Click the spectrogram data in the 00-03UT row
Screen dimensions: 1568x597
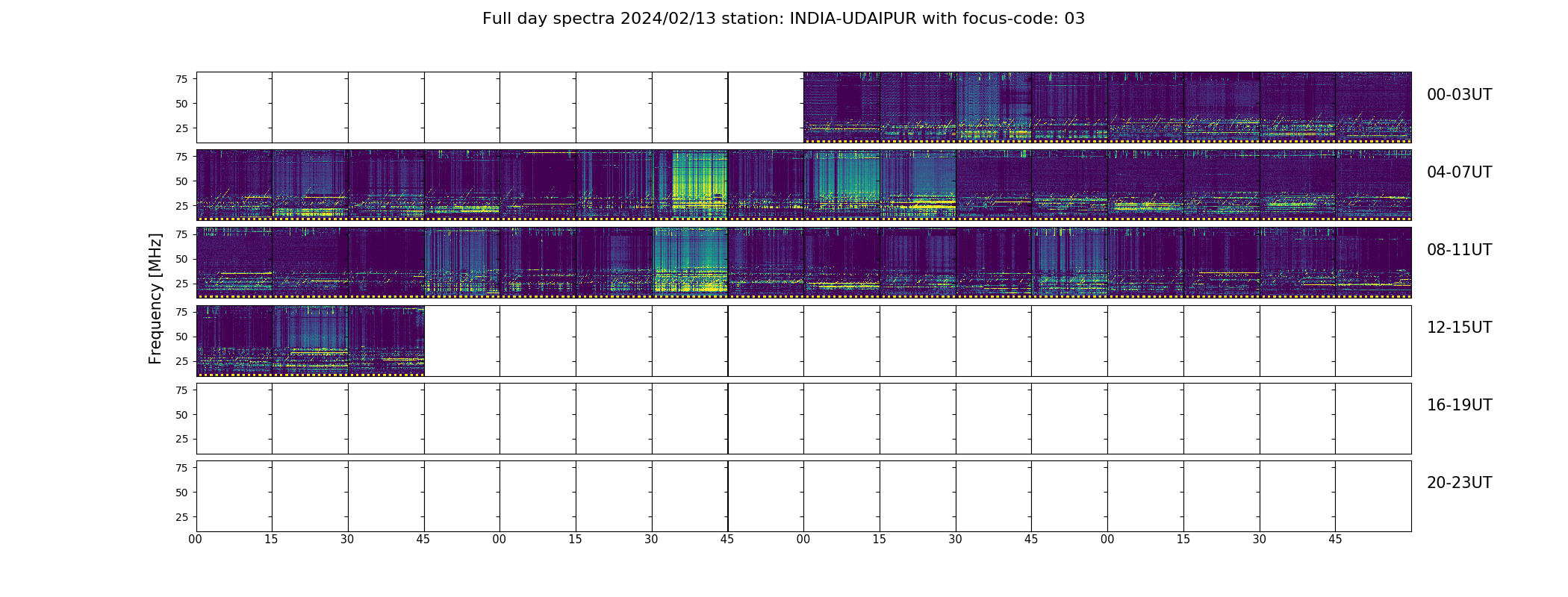[x=1107, y=107]
